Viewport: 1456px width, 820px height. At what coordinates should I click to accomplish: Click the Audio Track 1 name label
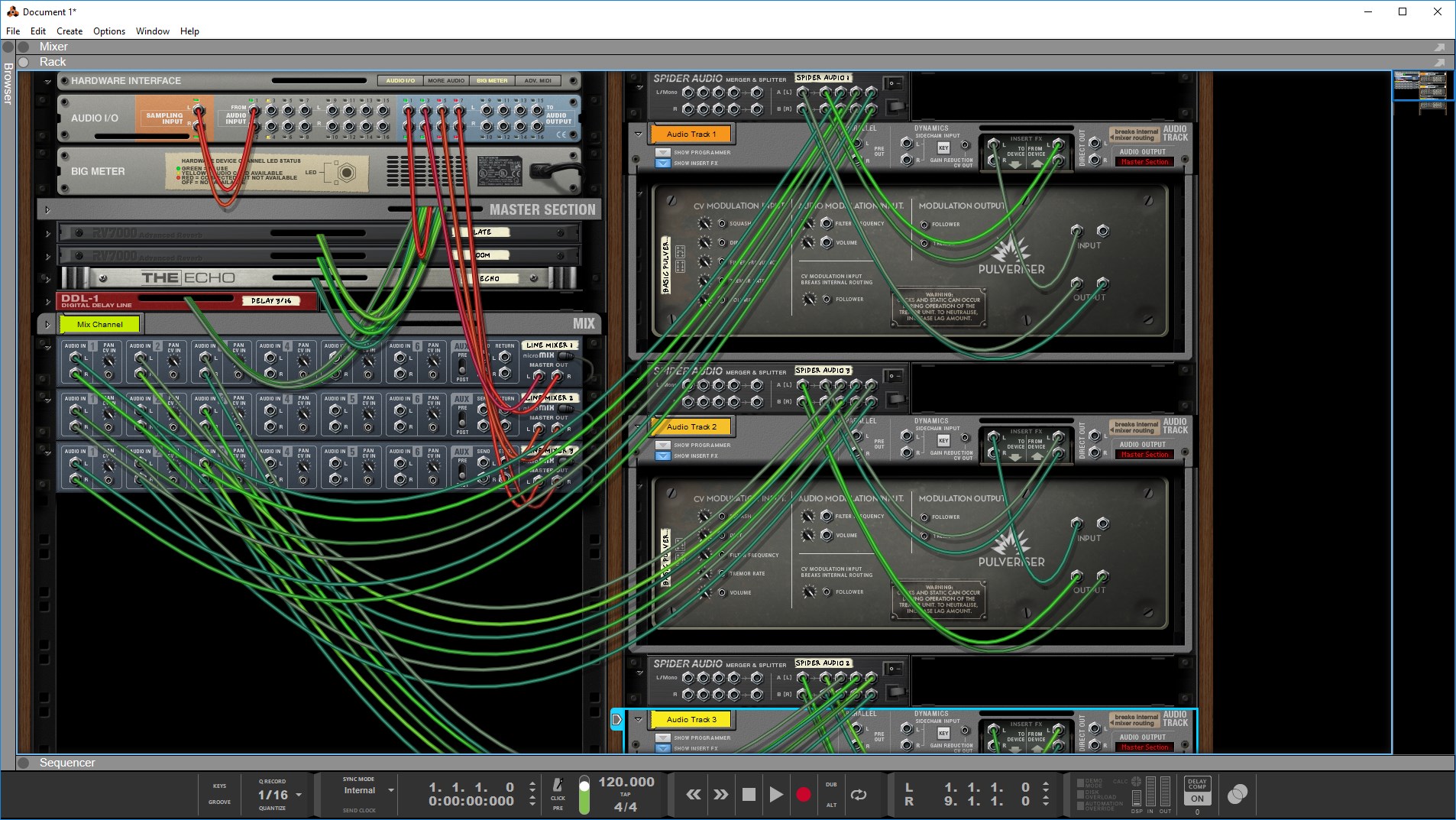click(x=691, y=134)
